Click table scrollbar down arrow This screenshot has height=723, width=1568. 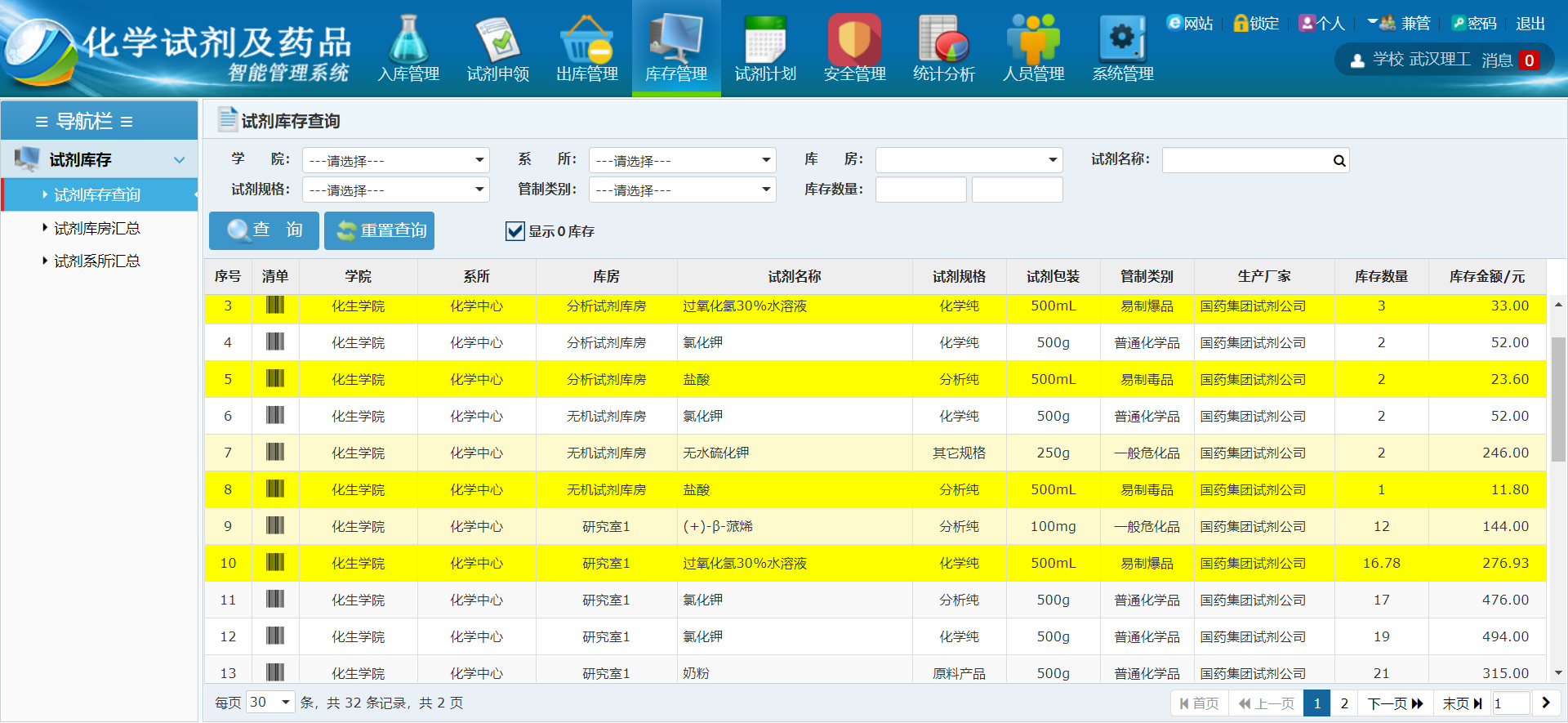pos(1558,673)
